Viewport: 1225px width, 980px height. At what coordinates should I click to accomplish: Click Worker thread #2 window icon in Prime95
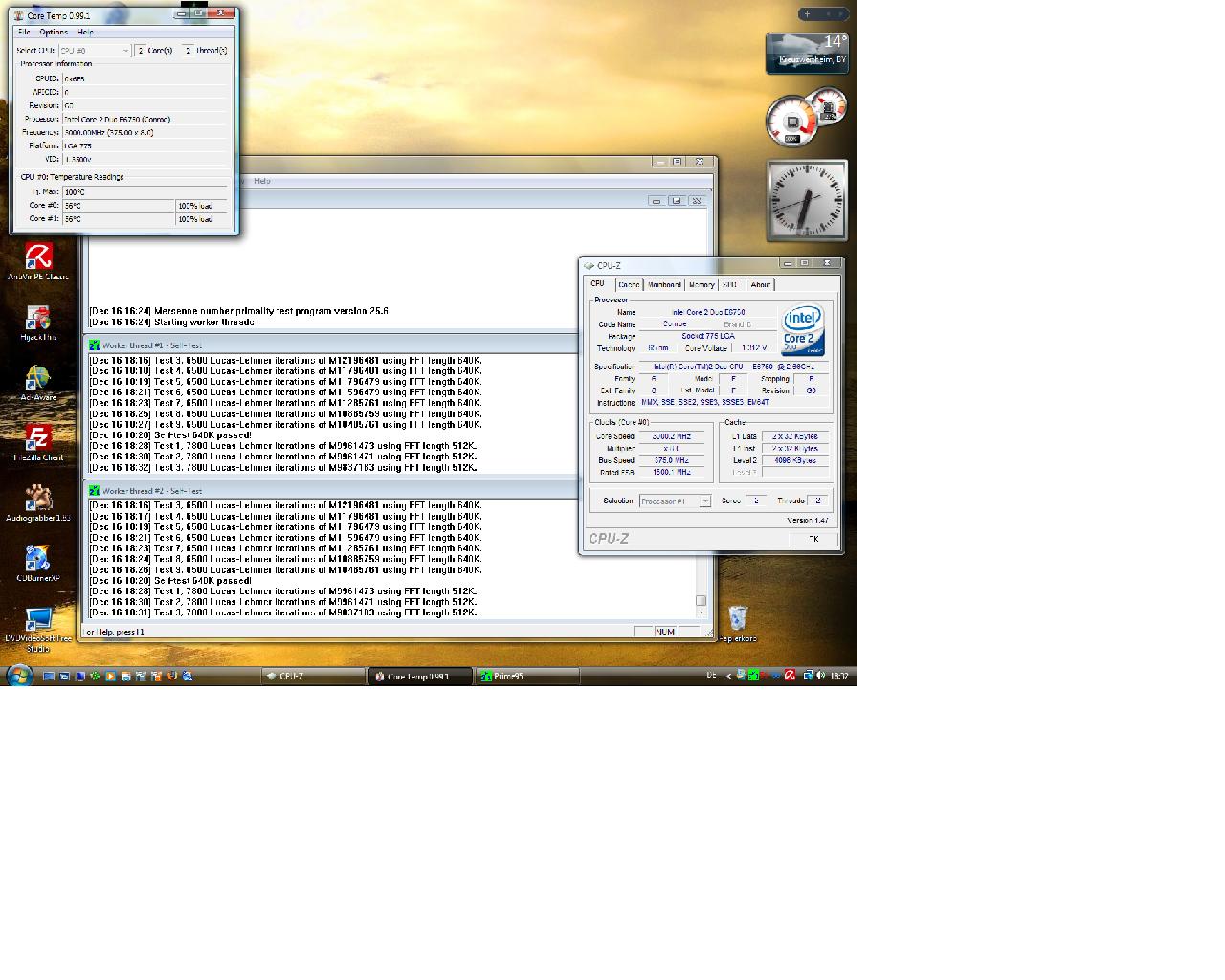(x=94, y=491)
